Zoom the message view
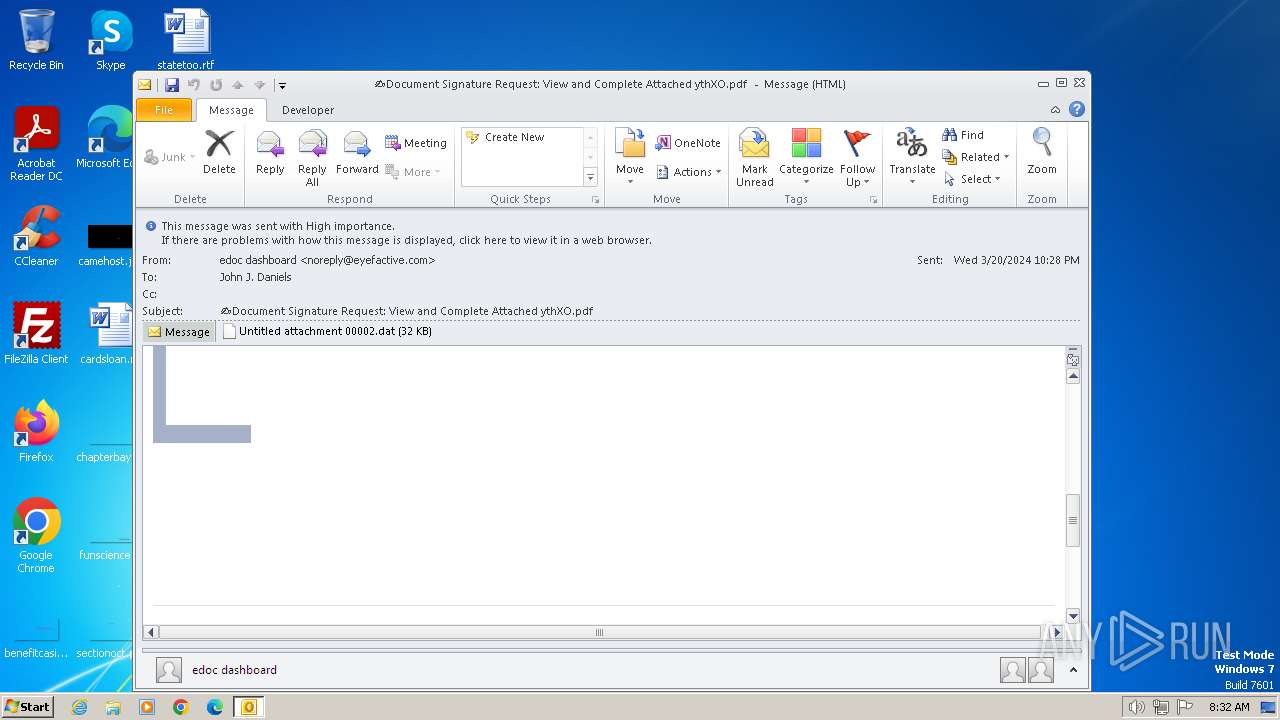Image resolution: width=1280 pixels, height=720 pixels. [1042, 153]
